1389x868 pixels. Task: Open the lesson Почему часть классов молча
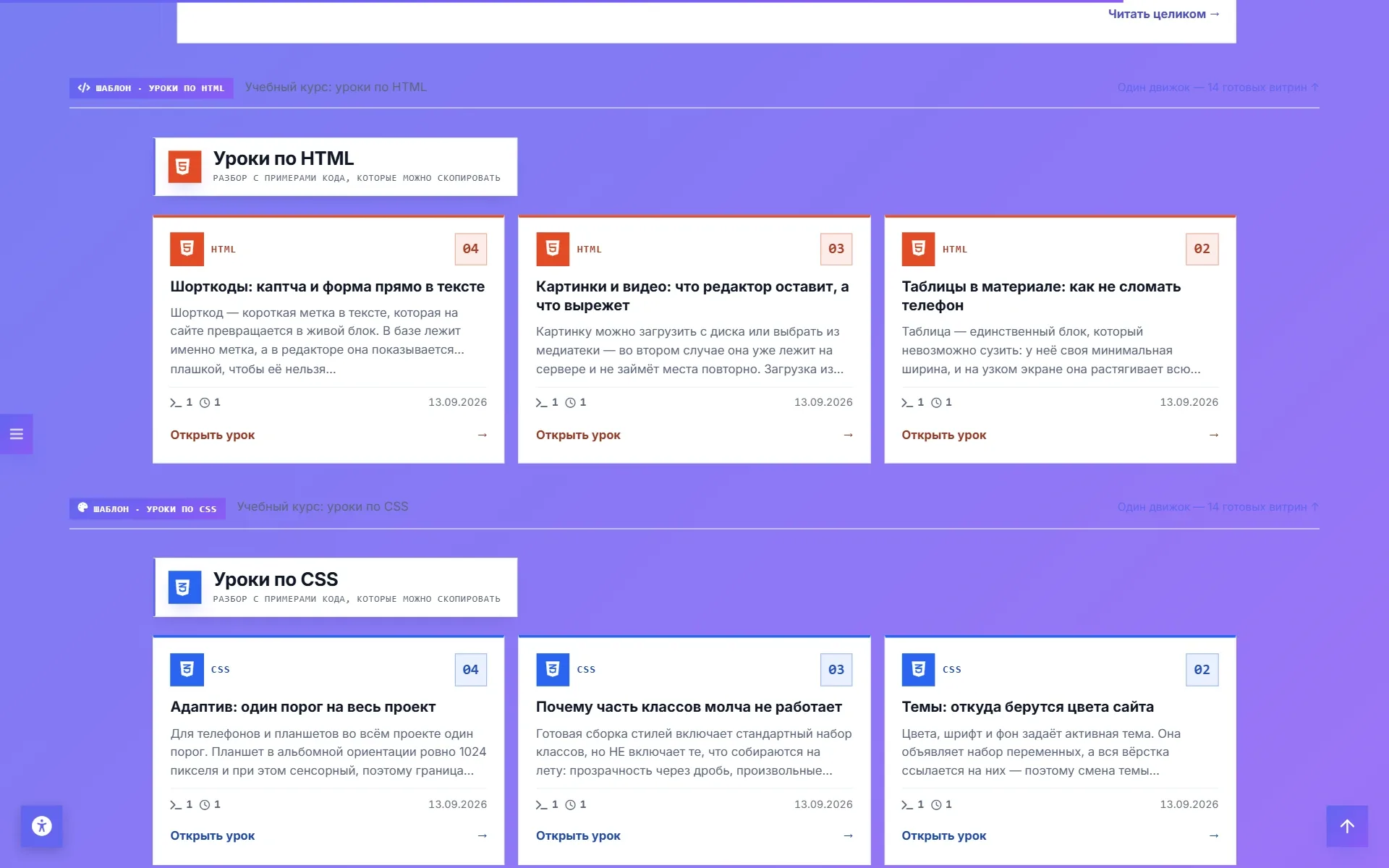(x=689, y=707)
